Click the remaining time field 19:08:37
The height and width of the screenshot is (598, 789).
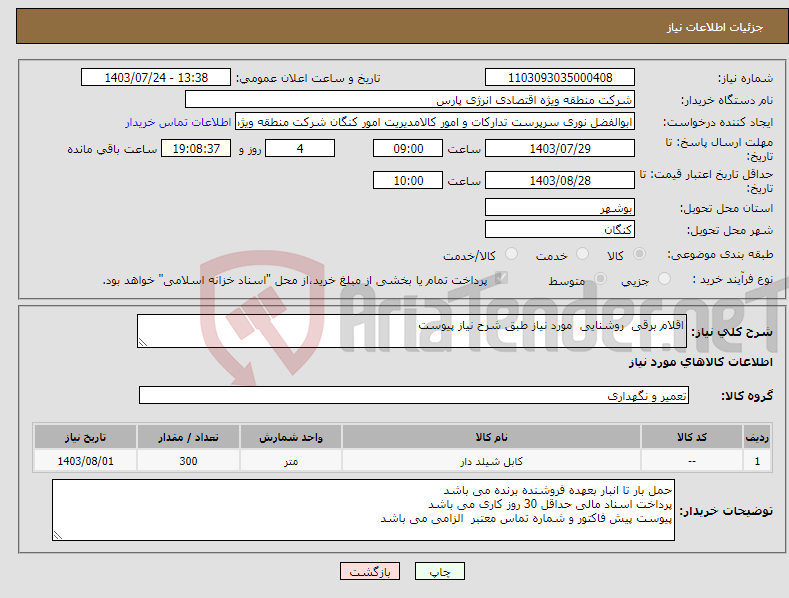[196, 148]
